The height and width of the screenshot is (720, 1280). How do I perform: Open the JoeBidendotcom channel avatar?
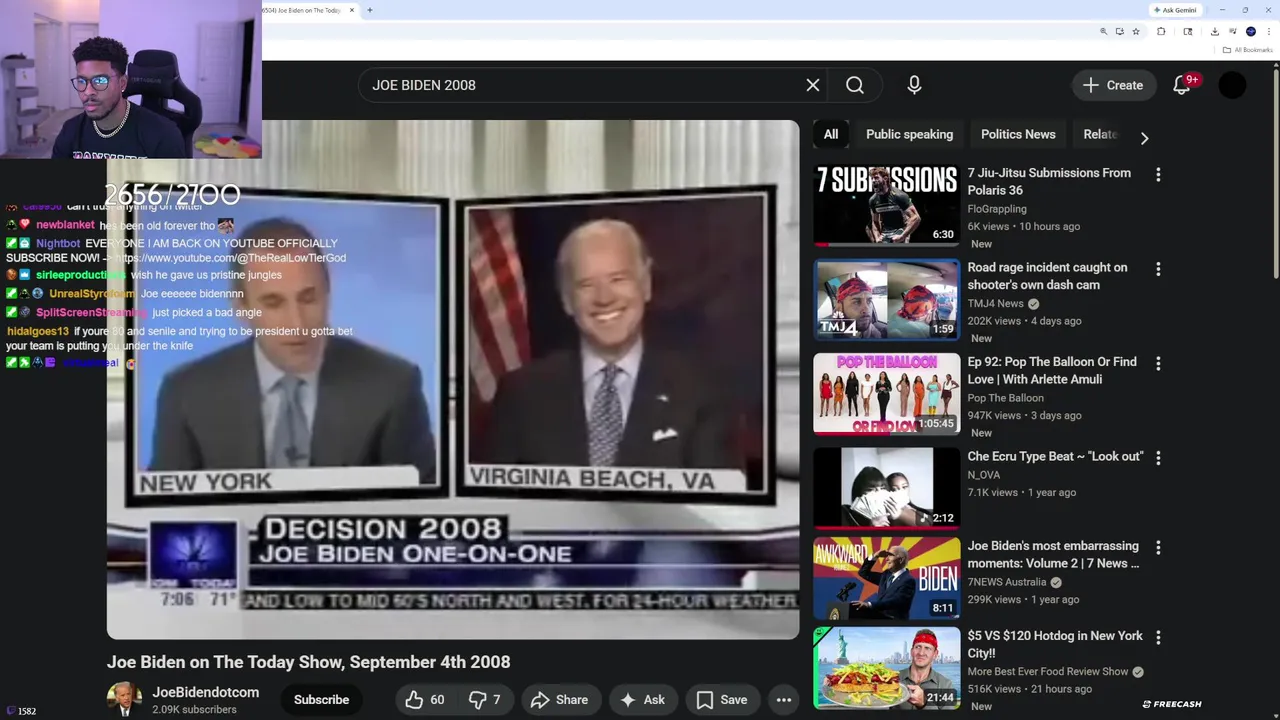coord(124,700)
